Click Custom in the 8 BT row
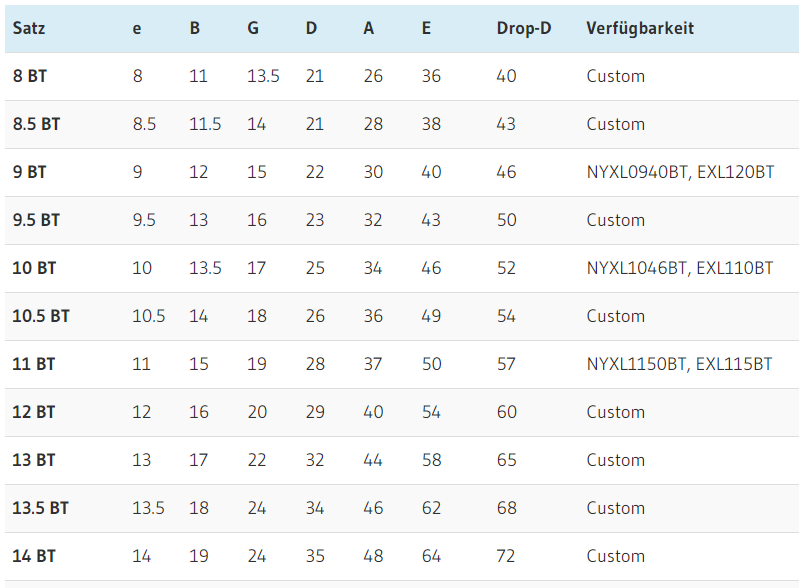 (x=615, y=76)
